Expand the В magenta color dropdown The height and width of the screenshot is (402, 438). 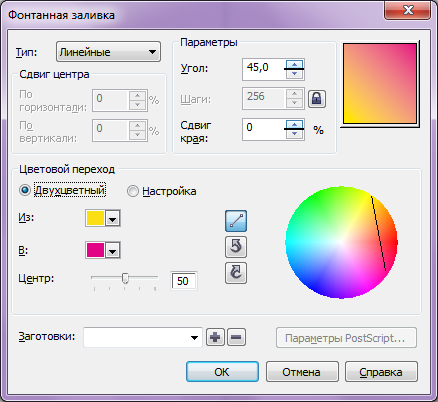point(113,250)
